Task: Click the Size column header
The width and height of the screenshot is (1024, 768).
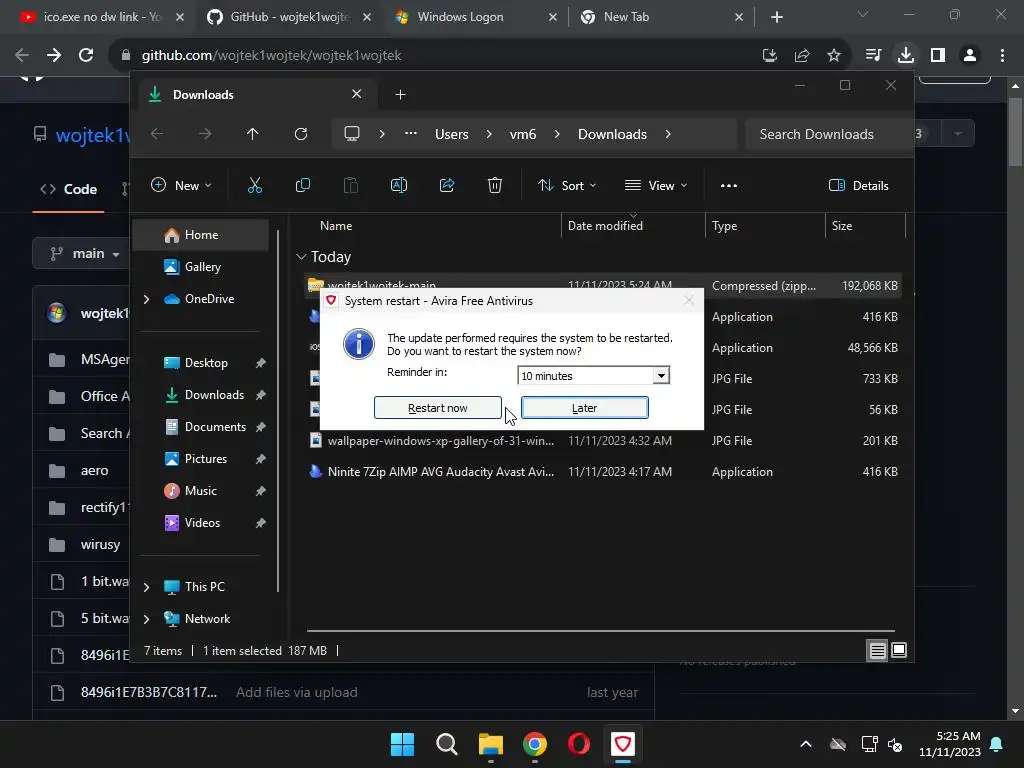Action: [x=865, y=226]
